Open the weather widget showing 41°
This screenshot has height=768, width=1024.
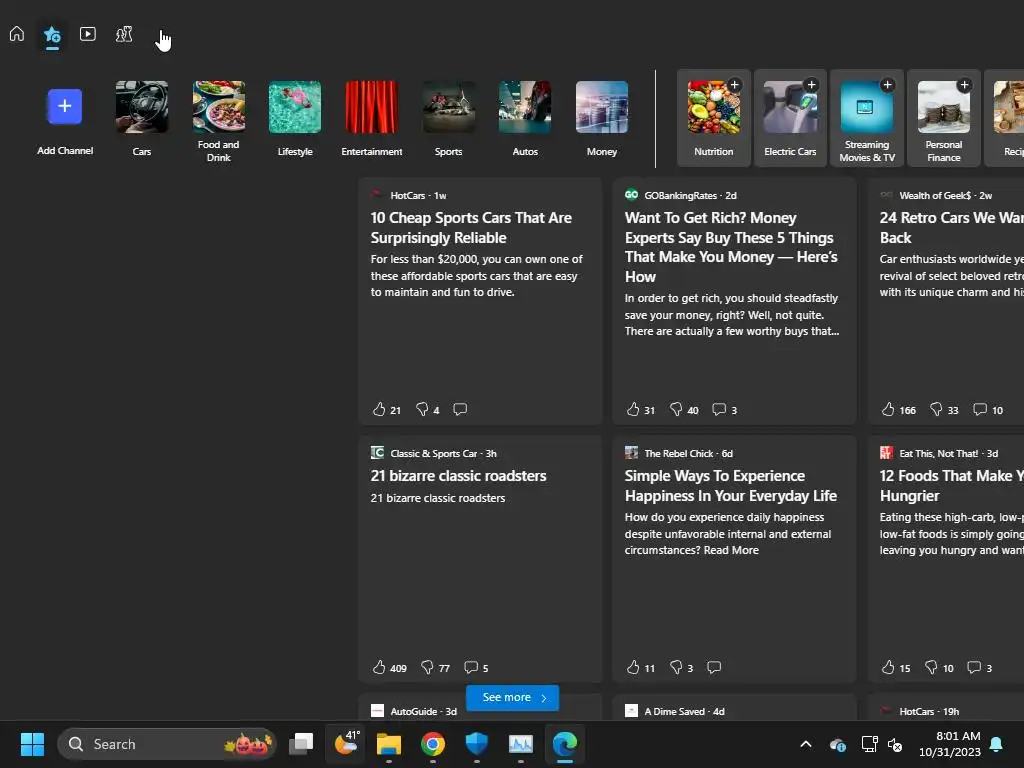tap(346, 744)
